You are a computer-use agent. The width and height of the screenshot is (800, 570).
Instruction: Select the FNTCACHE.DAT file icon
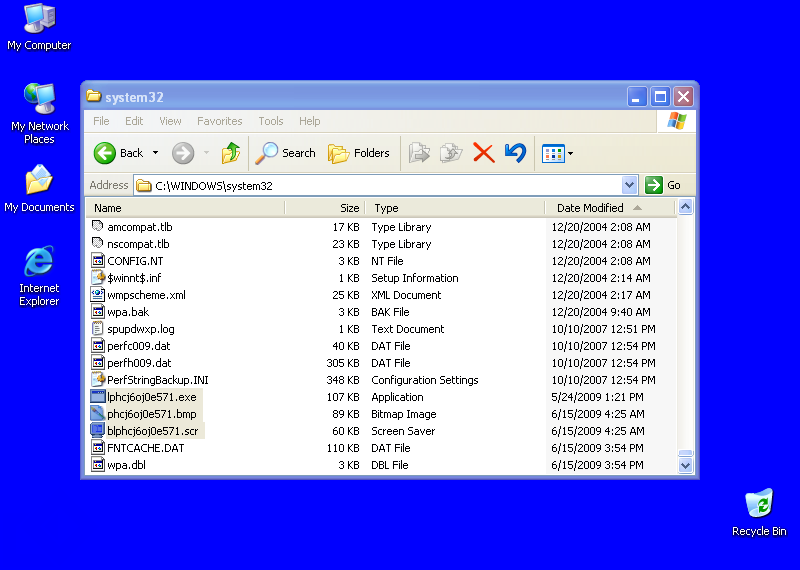97,448
